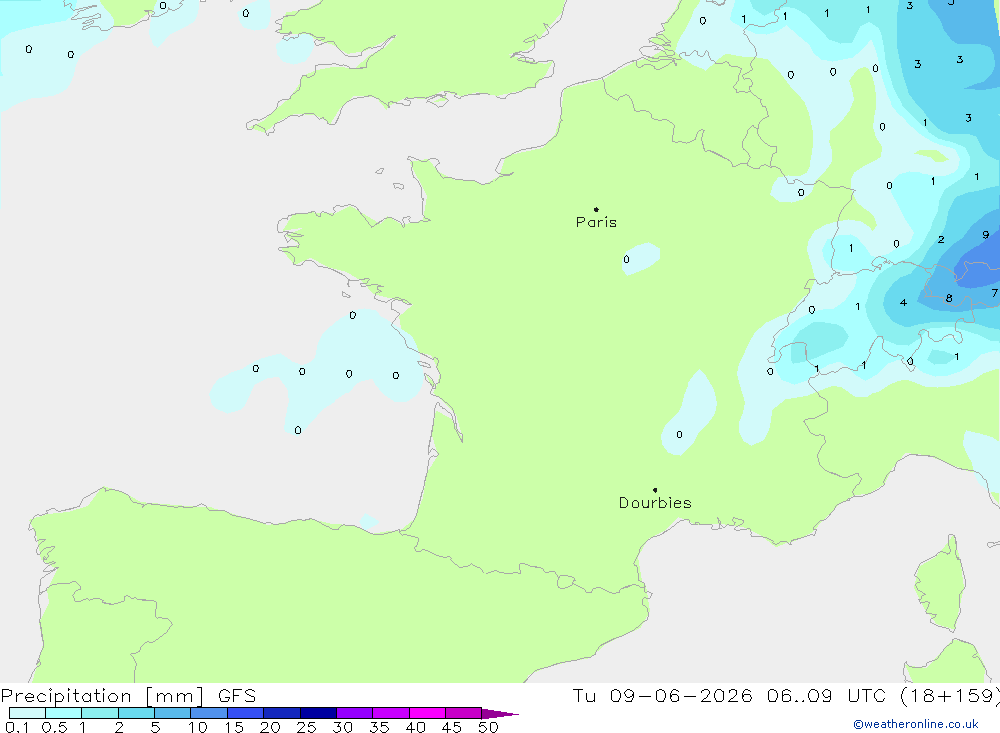Screen dimensions: 1000x733
Task: Click the legend label '10'
Action: (x=198, y=727)
